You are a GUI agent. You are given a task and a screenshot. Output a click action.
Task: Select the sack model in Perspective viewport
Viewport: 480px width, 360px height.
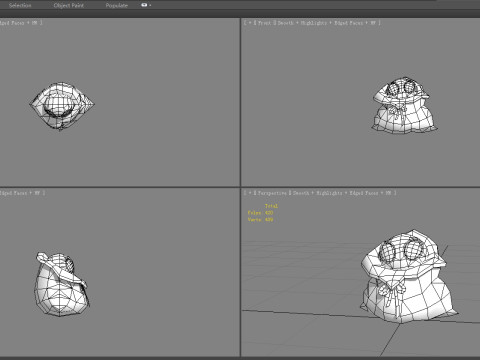pyautogui.click(x=408, y=277)
